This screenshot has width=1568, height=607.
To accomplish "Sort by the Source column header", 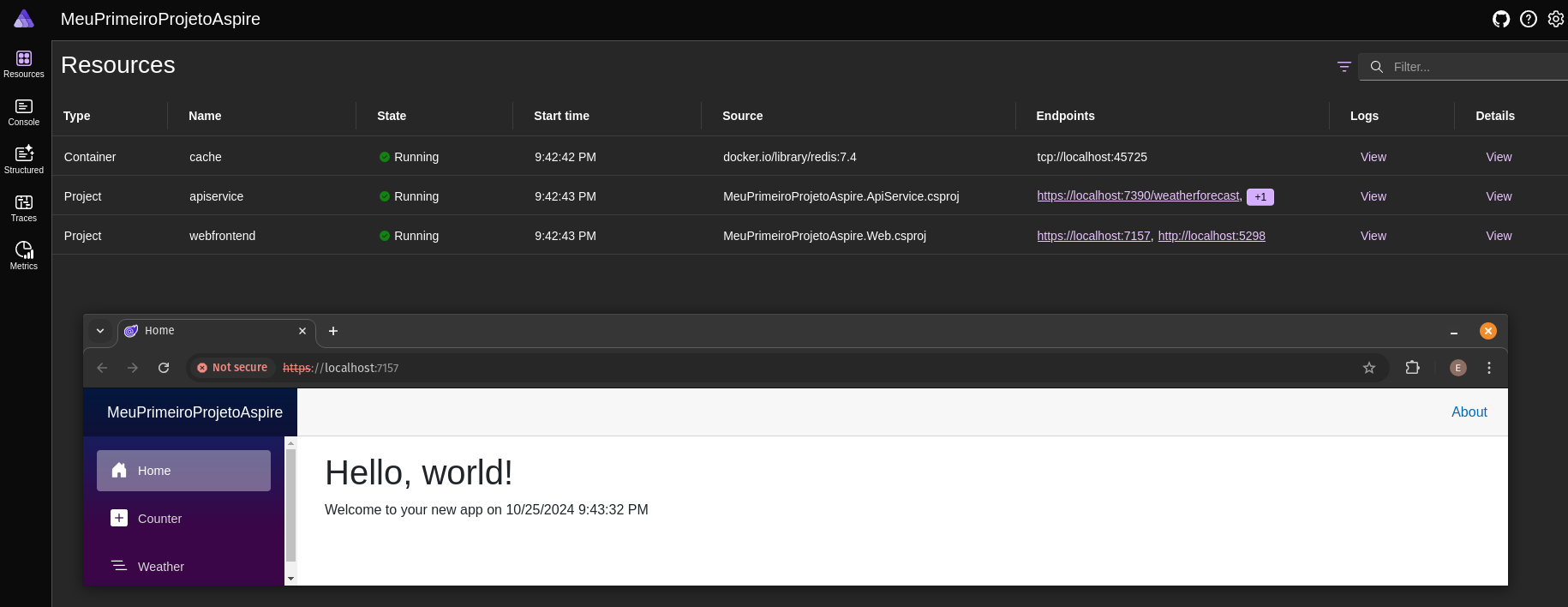I will click(742, 116).
